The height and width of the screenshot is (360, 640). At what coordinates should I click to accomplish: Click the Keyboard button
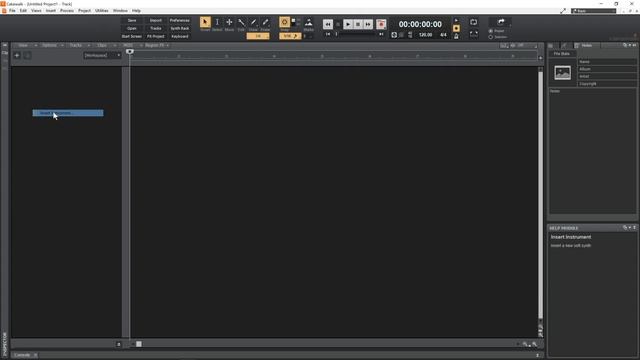click(x=180, y=36)
